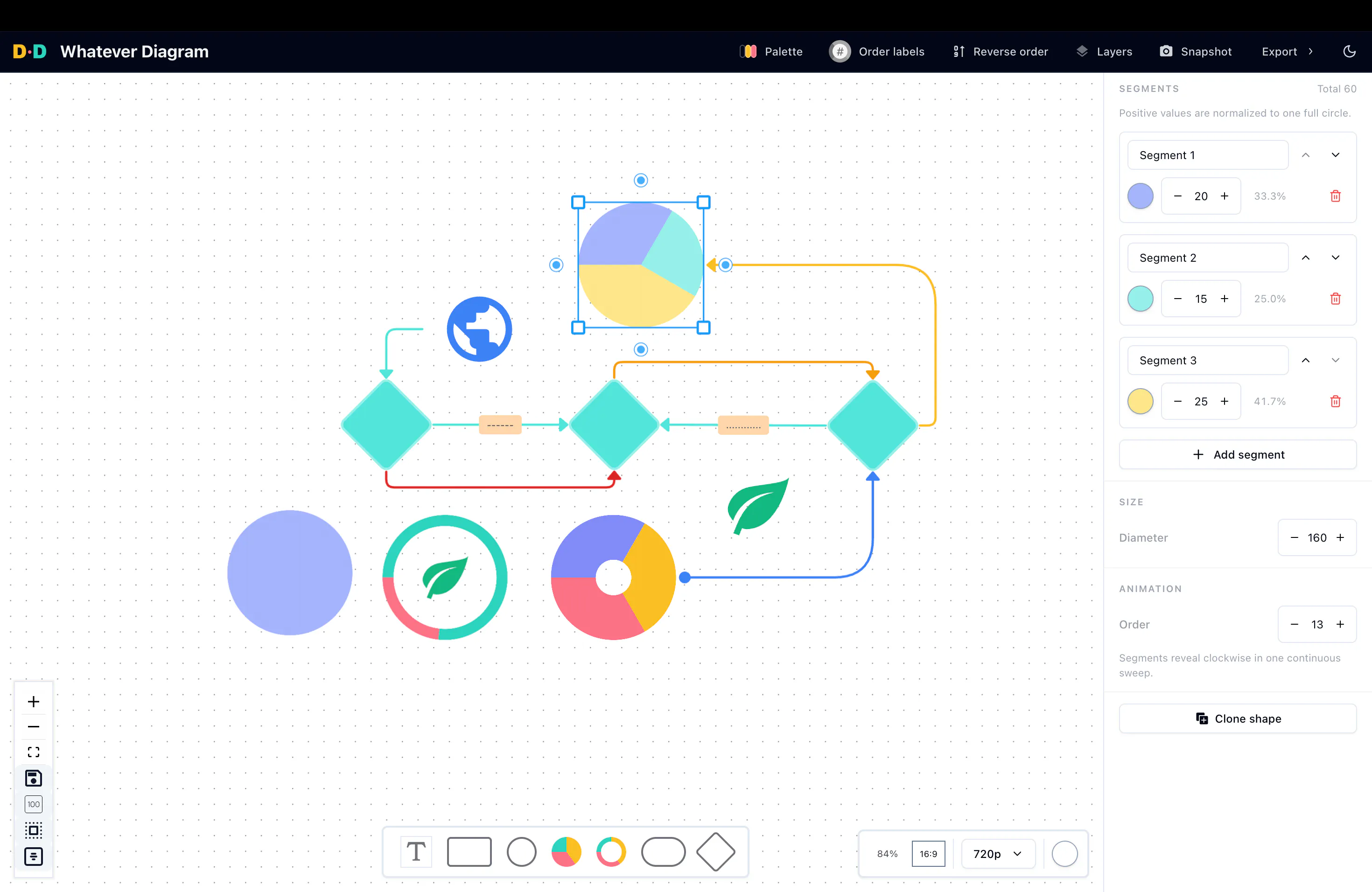Click the dashed connector label
The height and width of the screenshot is (892, 1372).
[x=500, y=425]
